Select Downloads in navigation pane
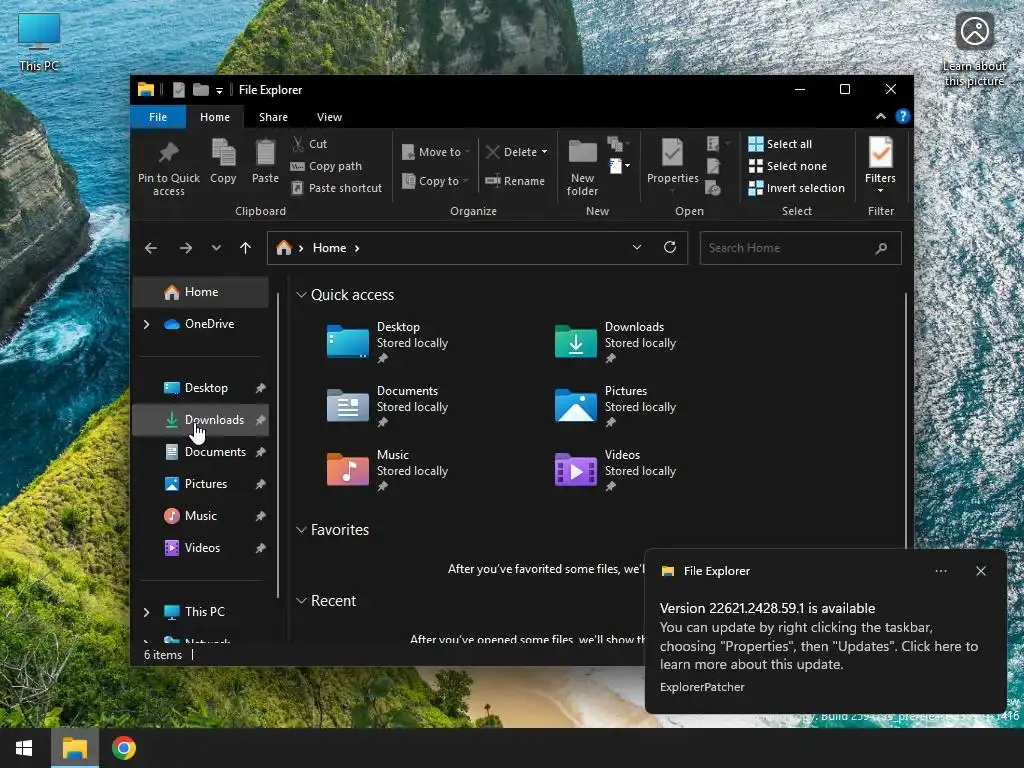 pyautogui.click(x=200, y=420)
